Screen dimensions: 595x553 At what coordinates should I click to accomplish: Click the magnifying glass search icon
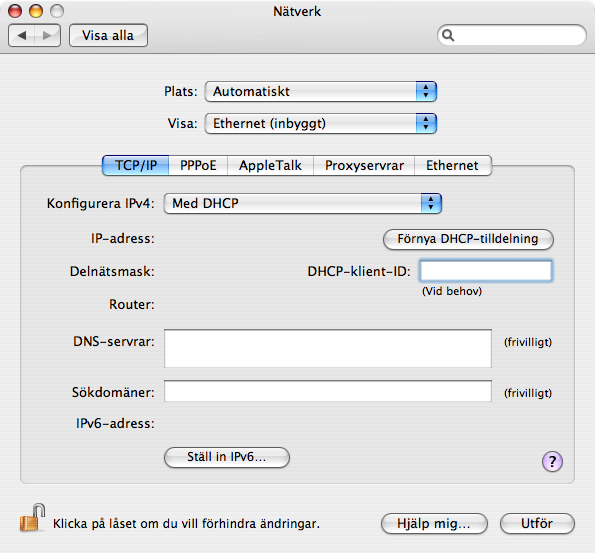click(448, 35)
